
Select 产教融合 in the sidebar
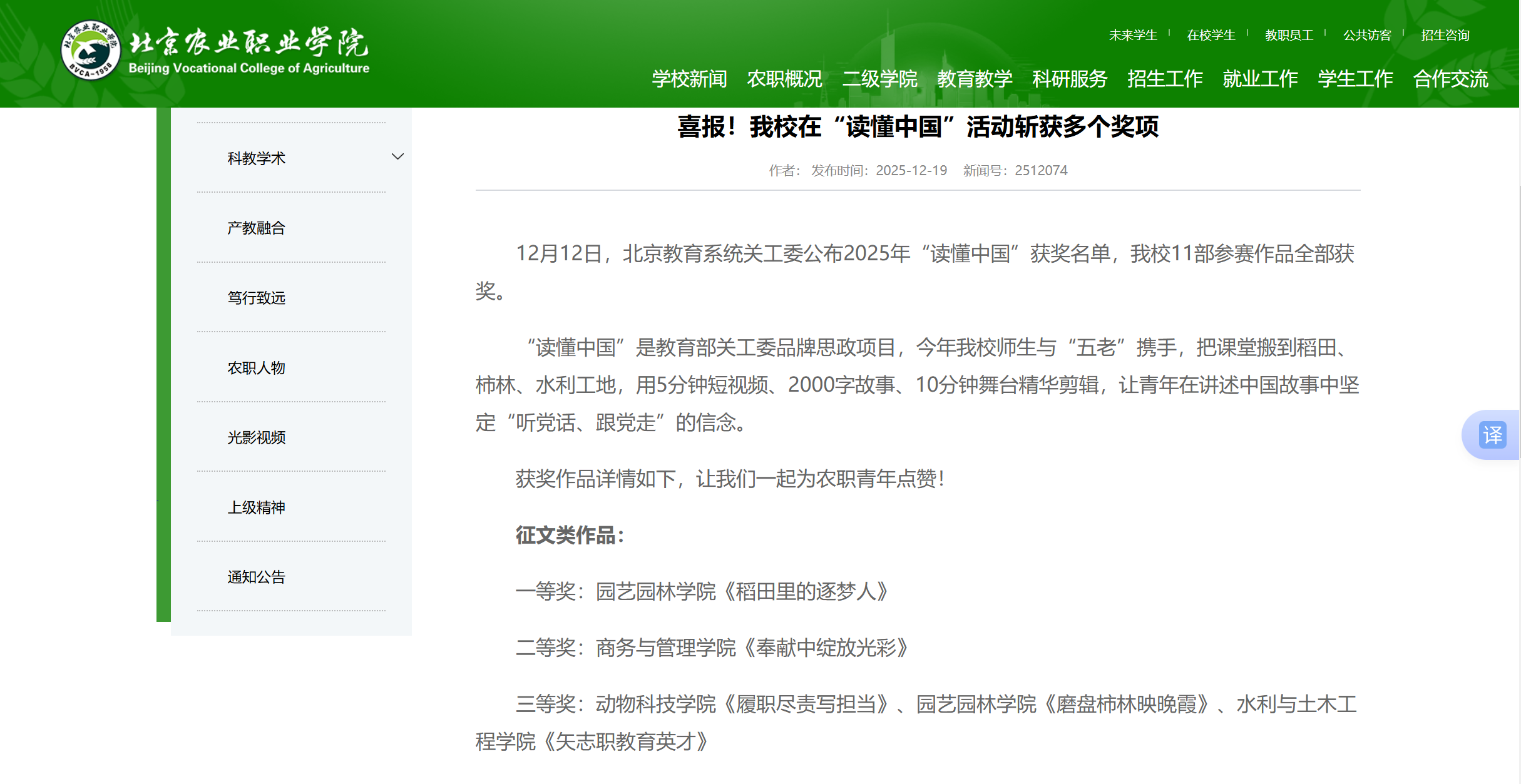(x=255, y=228)
